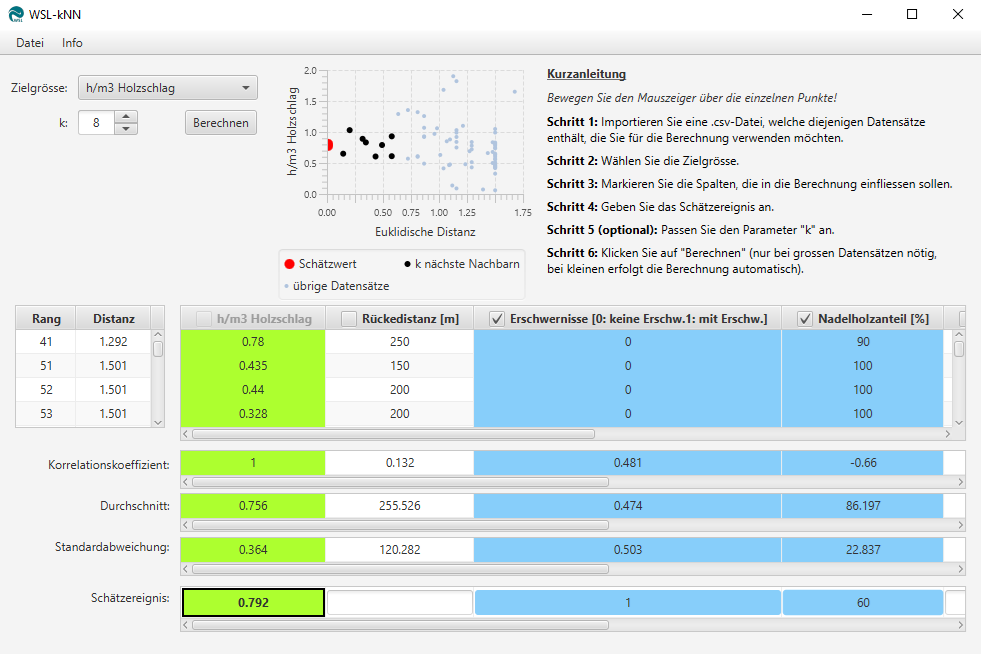Click the Schätzereignis Nadelholzanteil field showing 60

(x=863, y=603)
